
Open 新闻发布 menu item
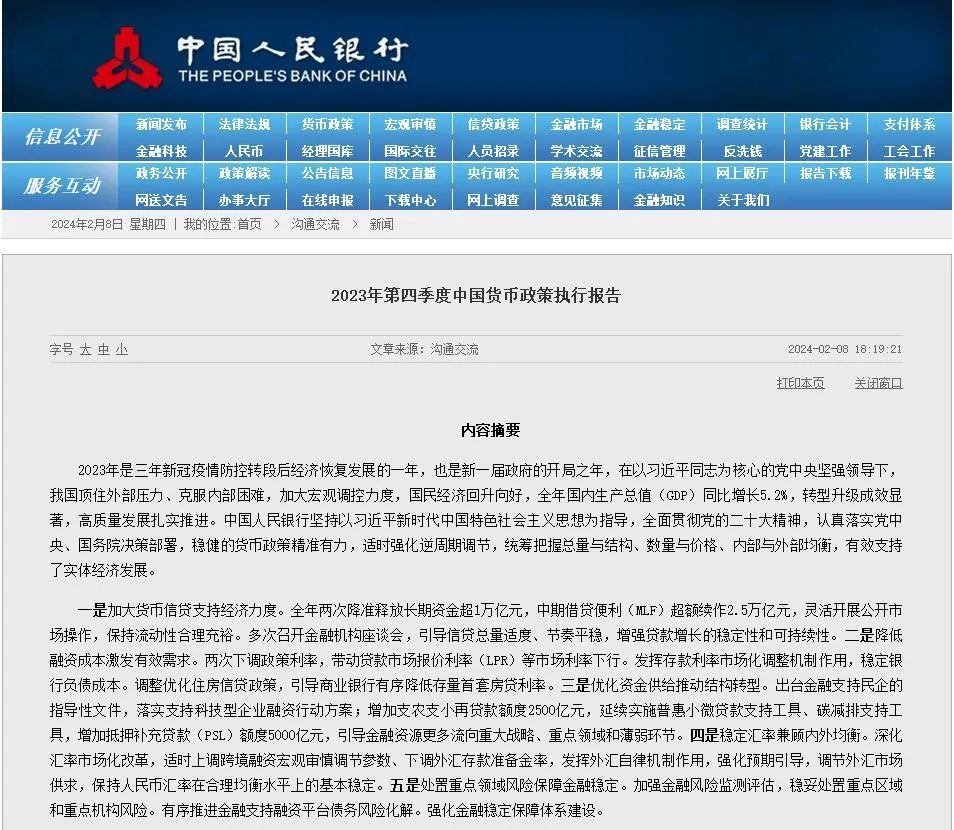(161, 124)
